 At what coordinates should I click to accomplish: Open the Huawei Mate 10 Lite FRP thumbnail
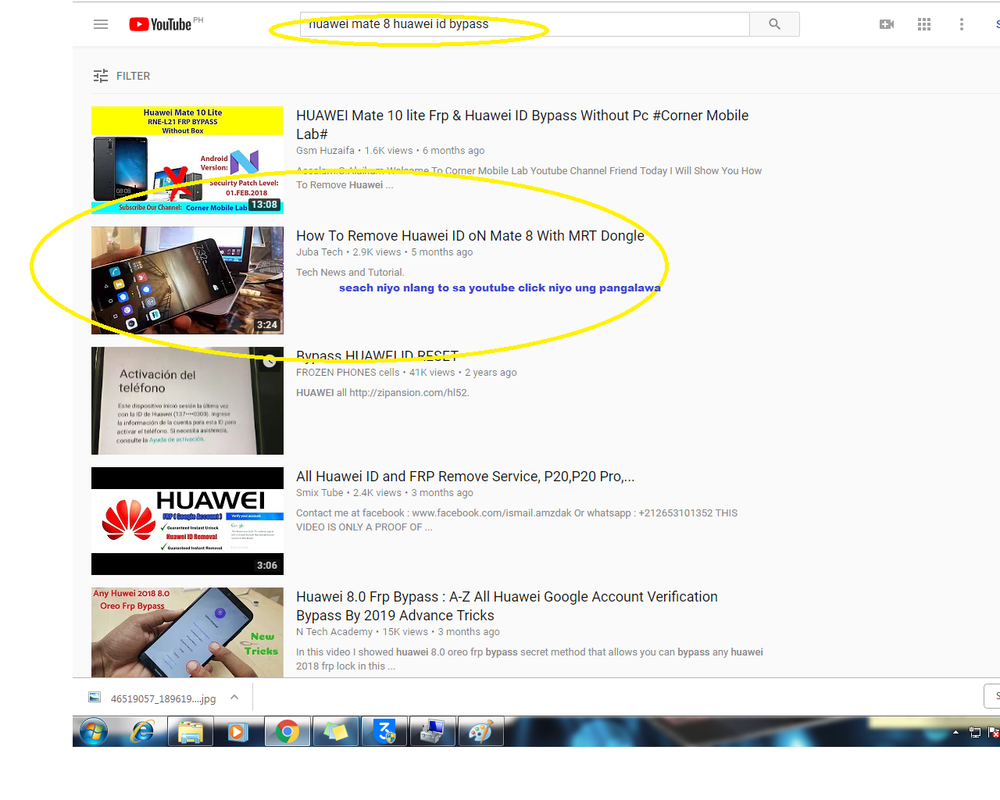coord(188,160)
